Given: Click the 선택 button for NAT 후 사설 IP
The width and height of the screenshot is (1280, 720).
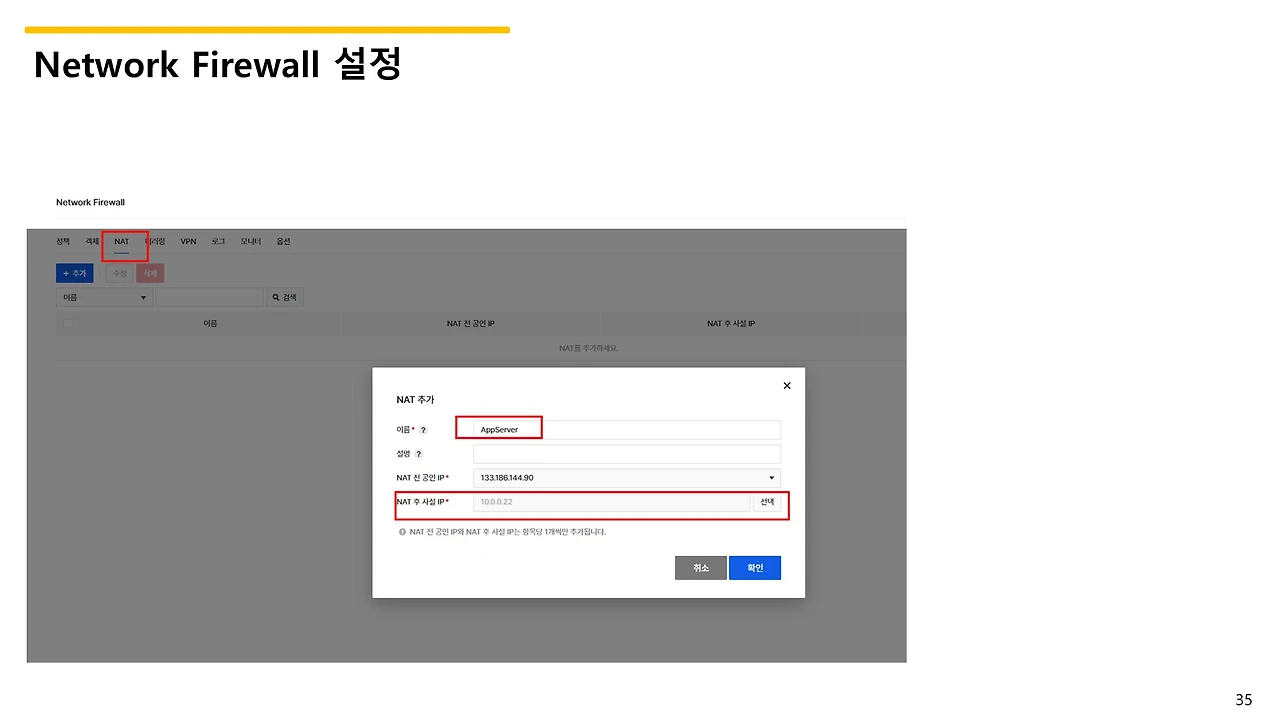Looking at the screenshot, I should pos(767,501).
